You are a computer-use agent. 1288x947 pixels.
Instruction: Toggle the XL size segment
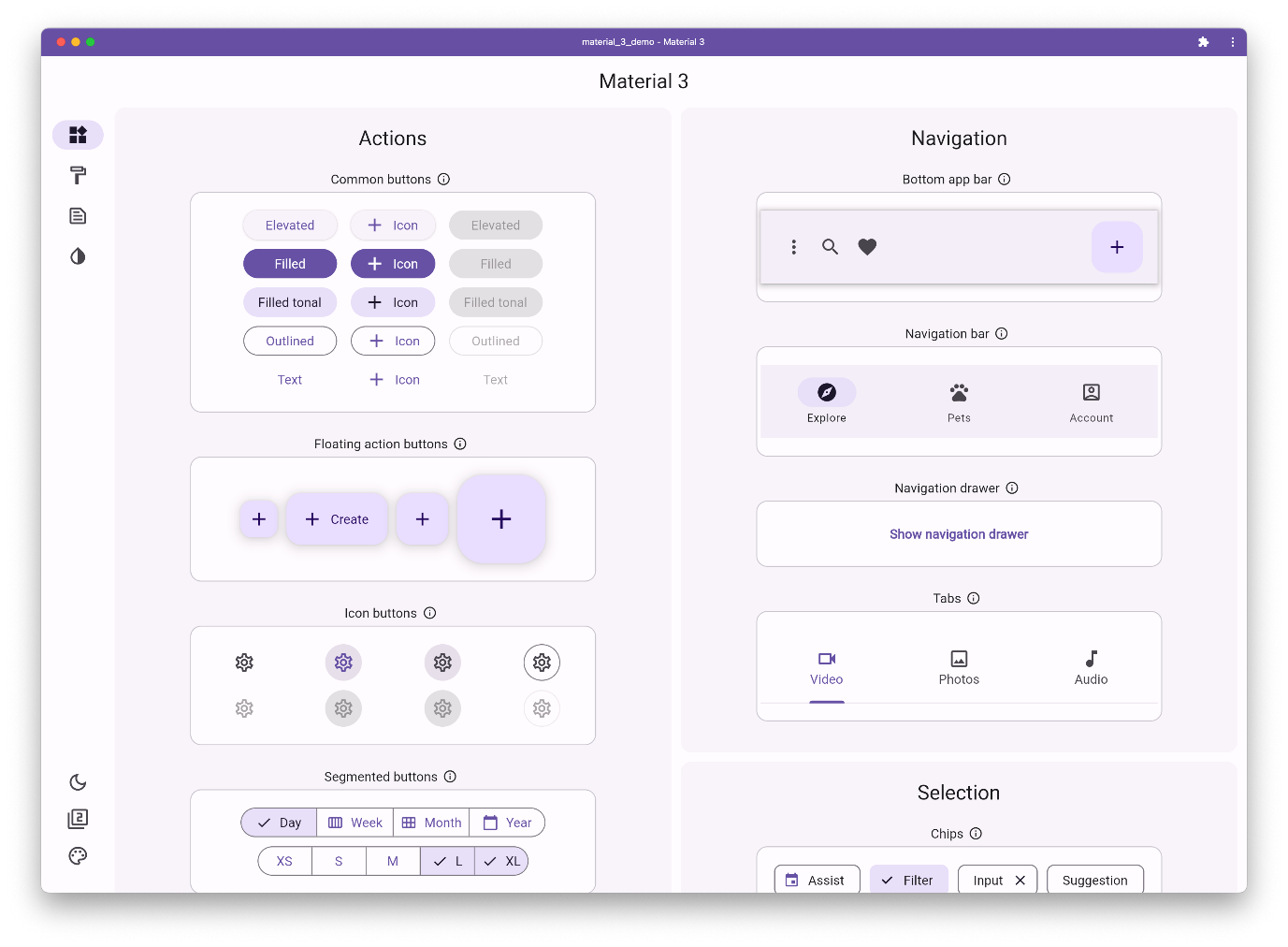pyautogui.click(x=501, y=861)
